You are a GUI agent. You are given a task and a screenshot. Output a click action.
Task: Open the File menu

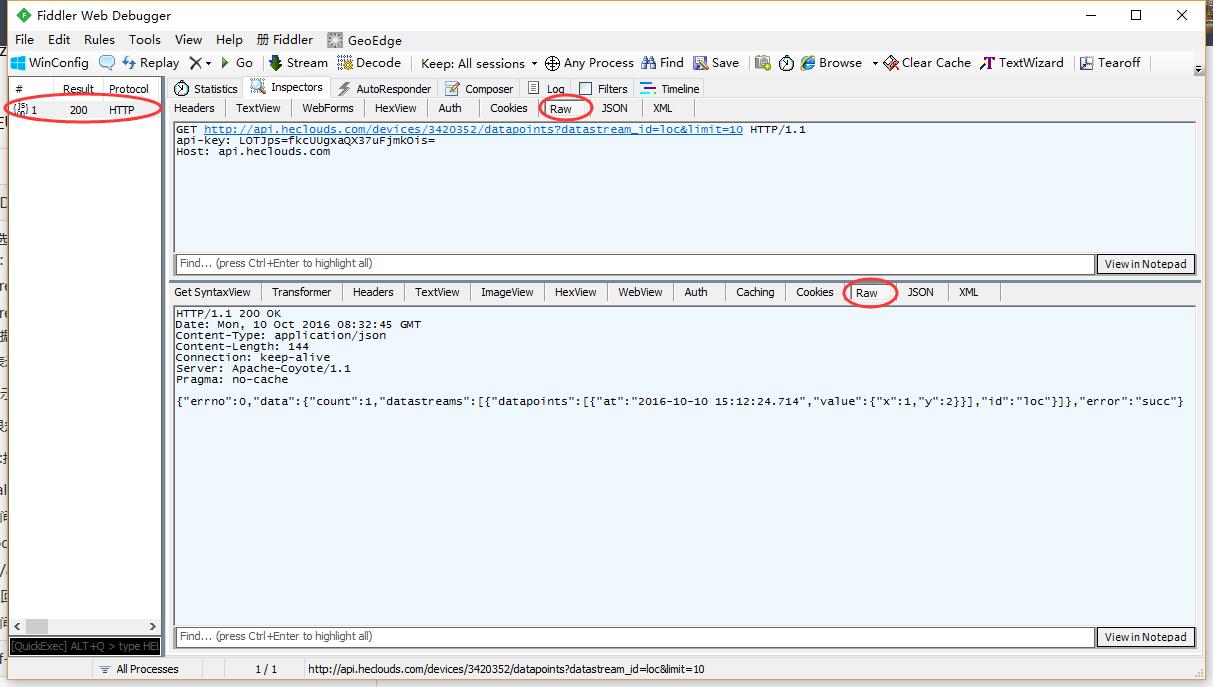[25, 40]
